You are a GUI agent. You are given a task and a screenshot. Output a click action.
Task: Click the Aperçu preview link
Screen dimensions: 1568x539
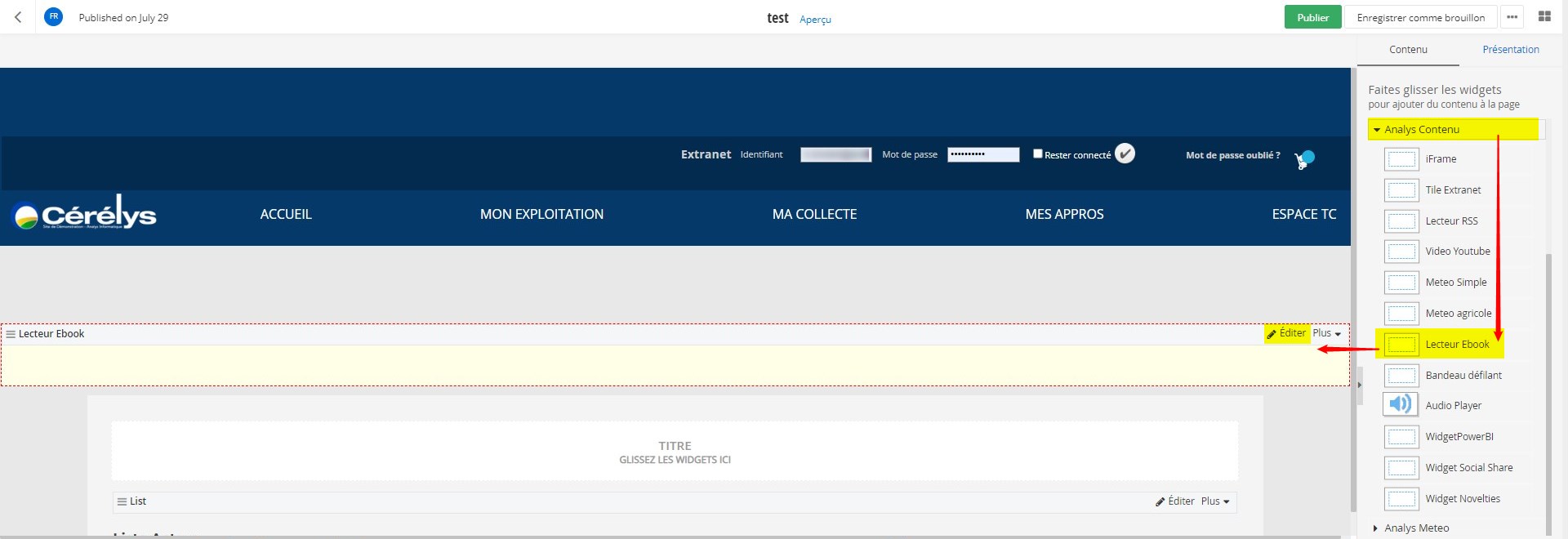815,20
